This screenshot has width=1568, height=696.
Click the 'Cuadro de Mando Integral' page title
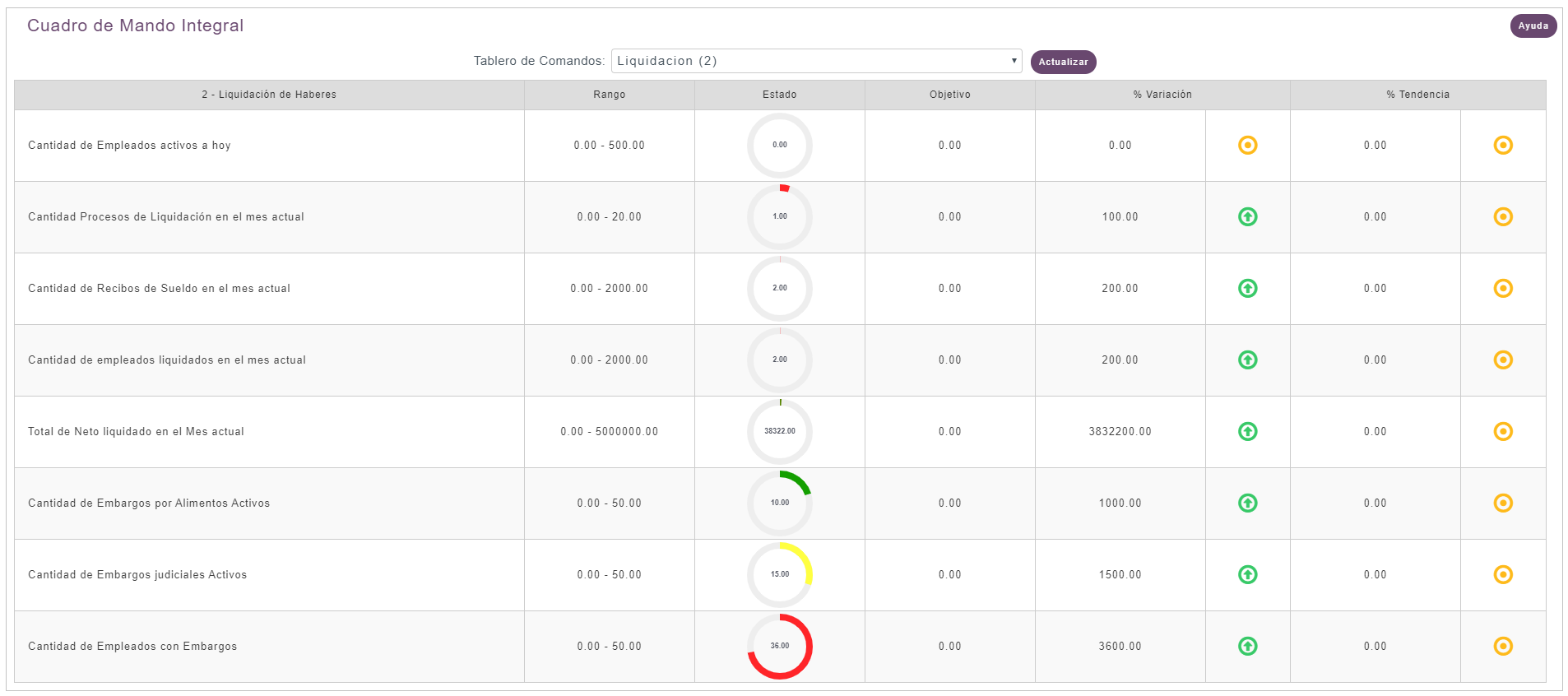pyautogui.click(x=136, y=26)
